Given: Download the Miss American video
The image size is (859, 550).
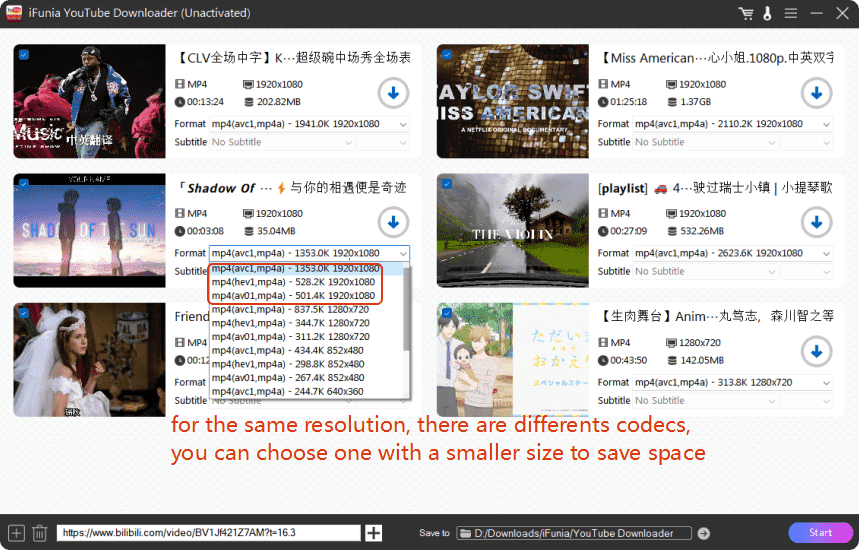Looking at the screenshot, I should pyautogui.click(x=816, y=94).
